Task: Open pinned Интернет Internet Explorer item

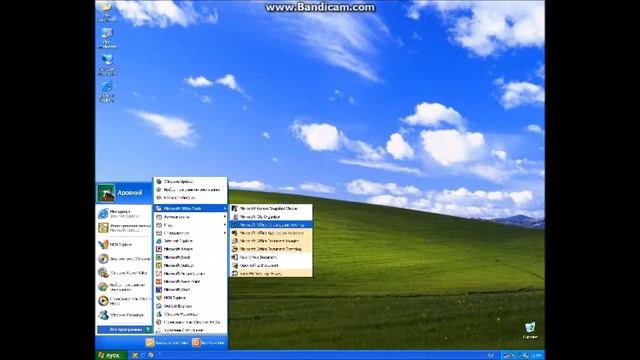Action: click(x=124, y=213)
